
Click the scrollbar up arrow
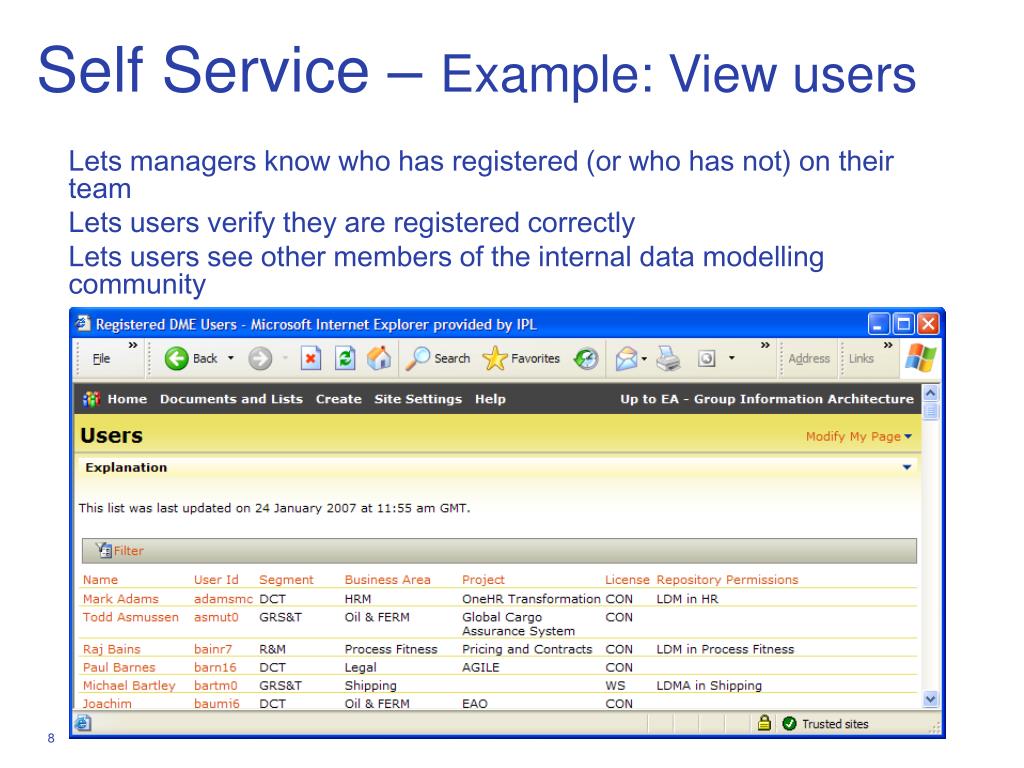931,393
